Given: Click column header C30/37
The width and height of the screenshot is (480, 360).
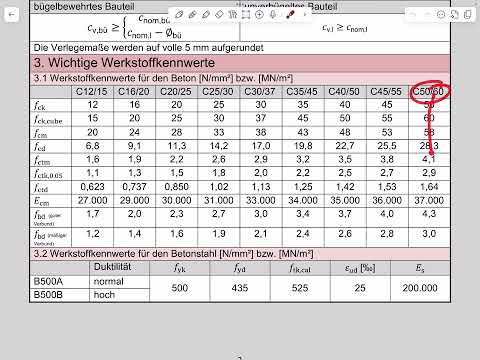Looking at the screenshot, I should (x=260, y=91).
